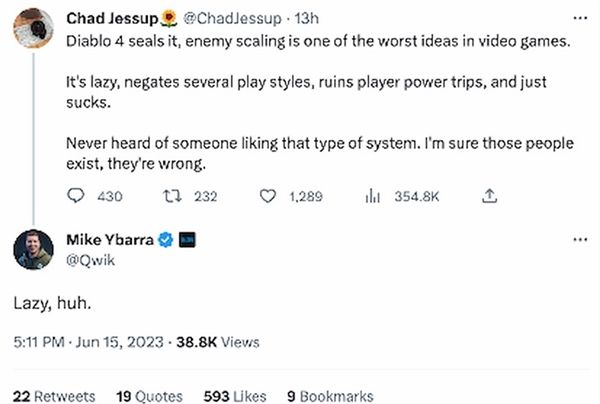
Task: Click sunflower emoji beside Chad Jessup's name
Action: click(169, 18)
